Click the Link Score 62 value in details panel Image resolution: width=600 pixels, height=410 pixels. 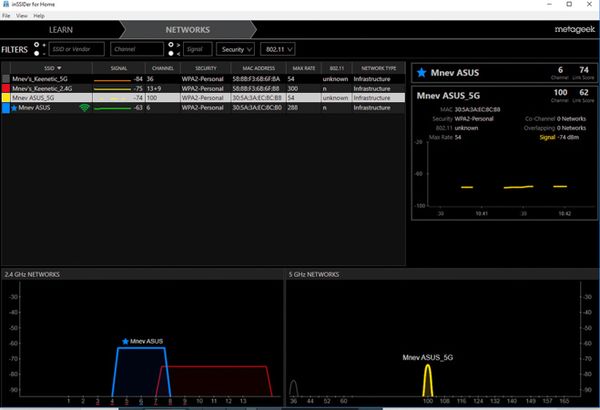pyautogui.click(x=584, y=92)
